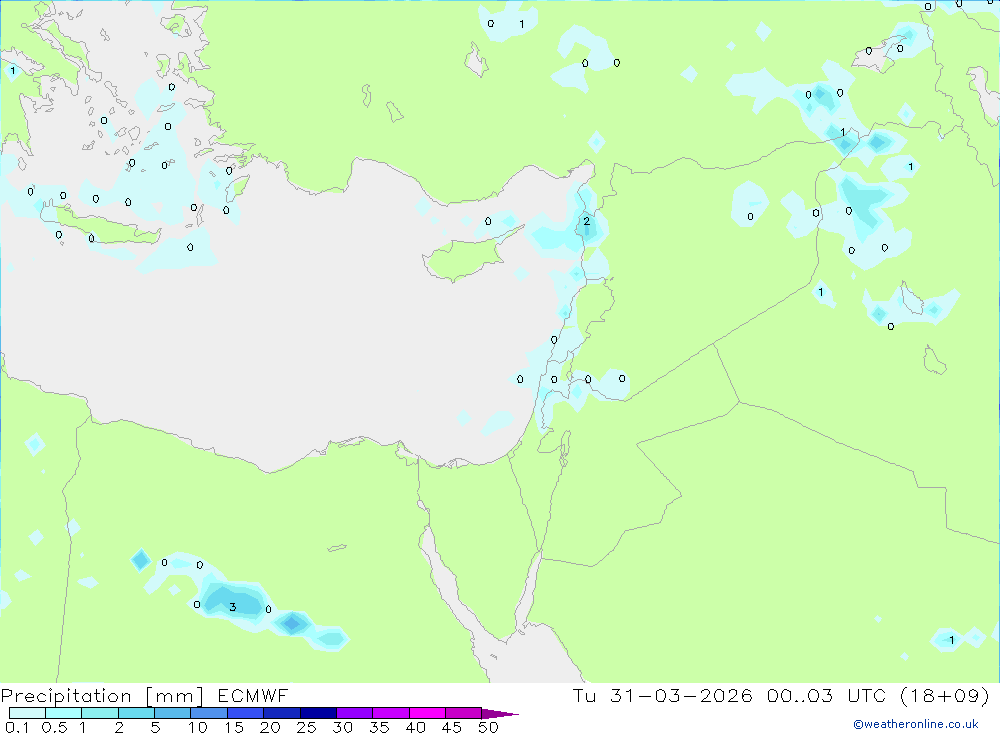Click the precipitation value "2" on Syrian coast
The height and width of the screenshot is (733, 1000).
(587, 221)
